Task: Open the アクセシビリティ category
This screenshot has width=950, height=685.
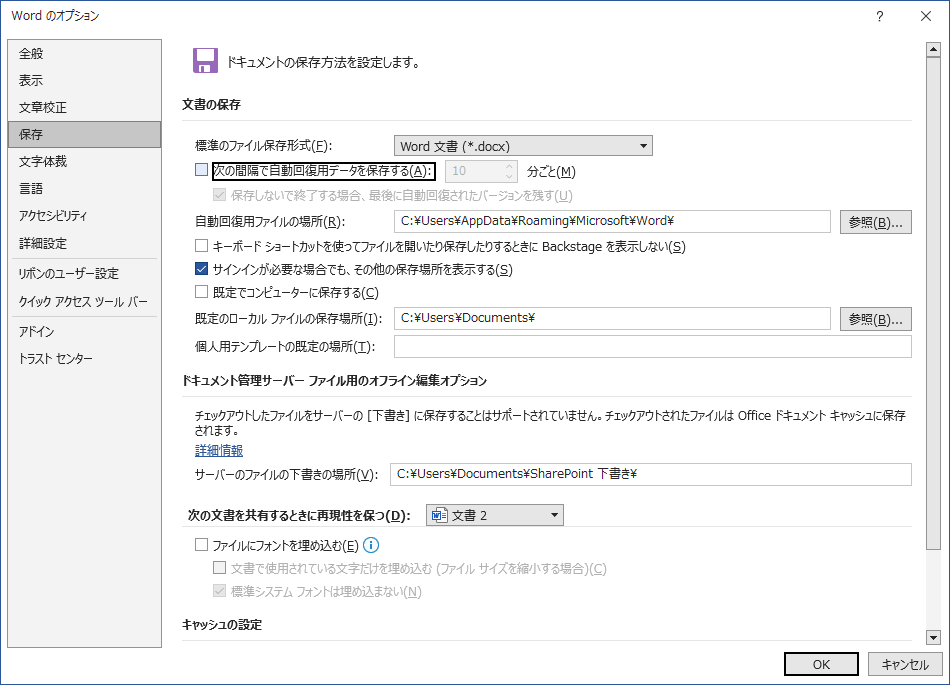Action: (x=85, y=216)
